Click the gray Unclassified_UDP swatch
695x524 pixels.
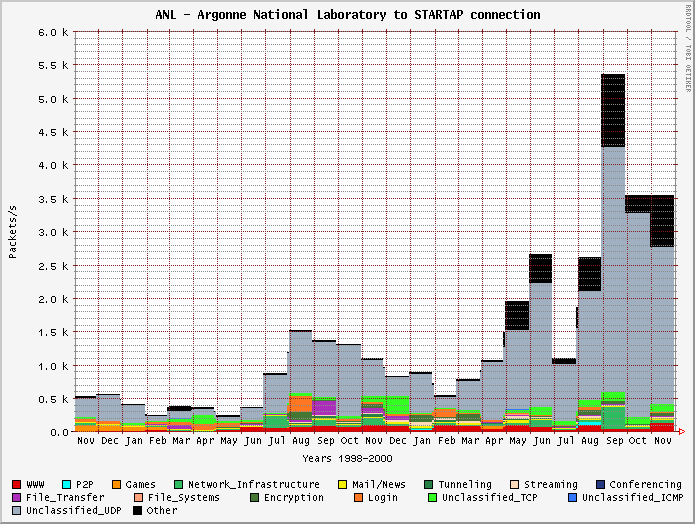pyautogui.click(x=16, y=511)
